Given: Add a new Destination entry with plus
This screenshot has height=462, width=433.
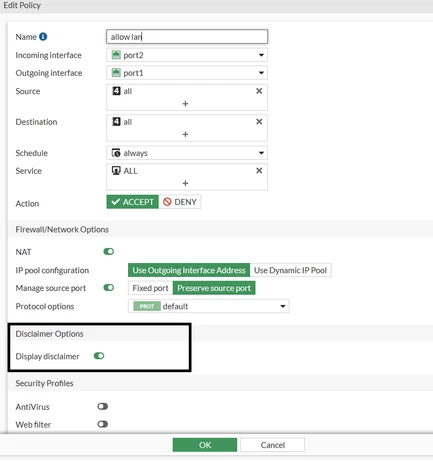Looking at the screenshot, I should click(185, 134).
